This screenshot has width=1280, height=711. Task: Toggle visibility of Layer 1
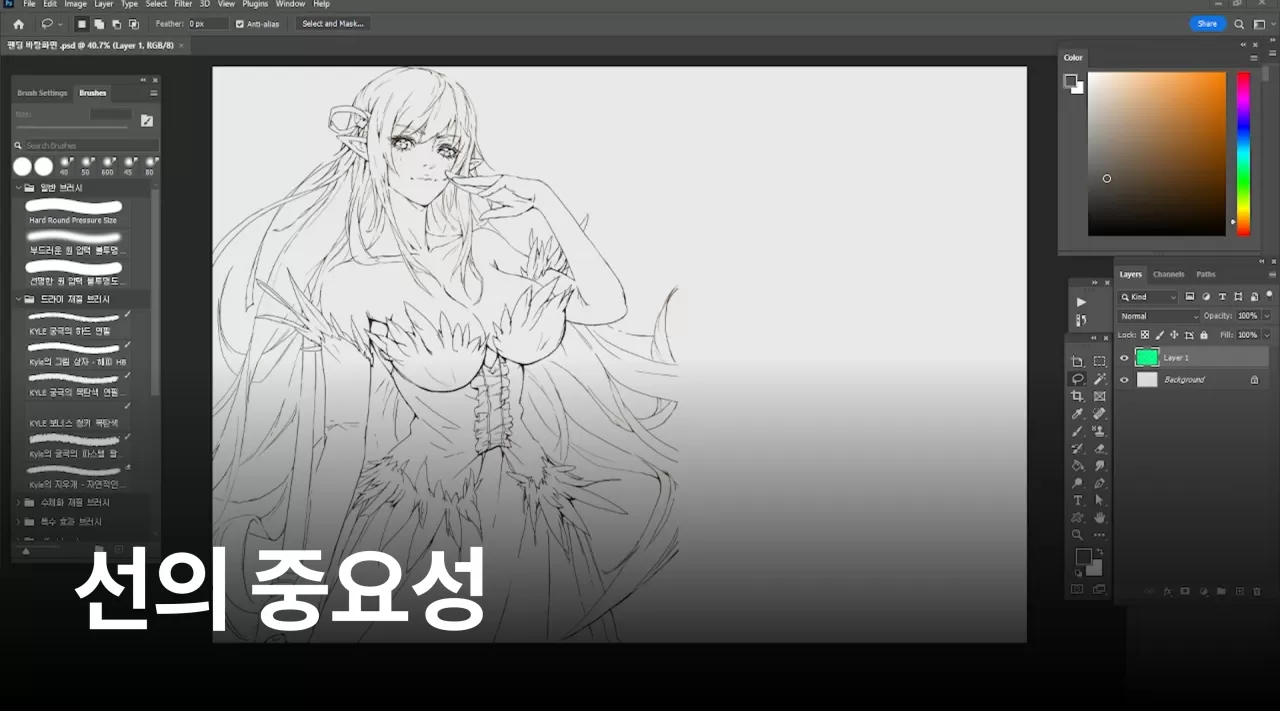(x=1124, y=358)
